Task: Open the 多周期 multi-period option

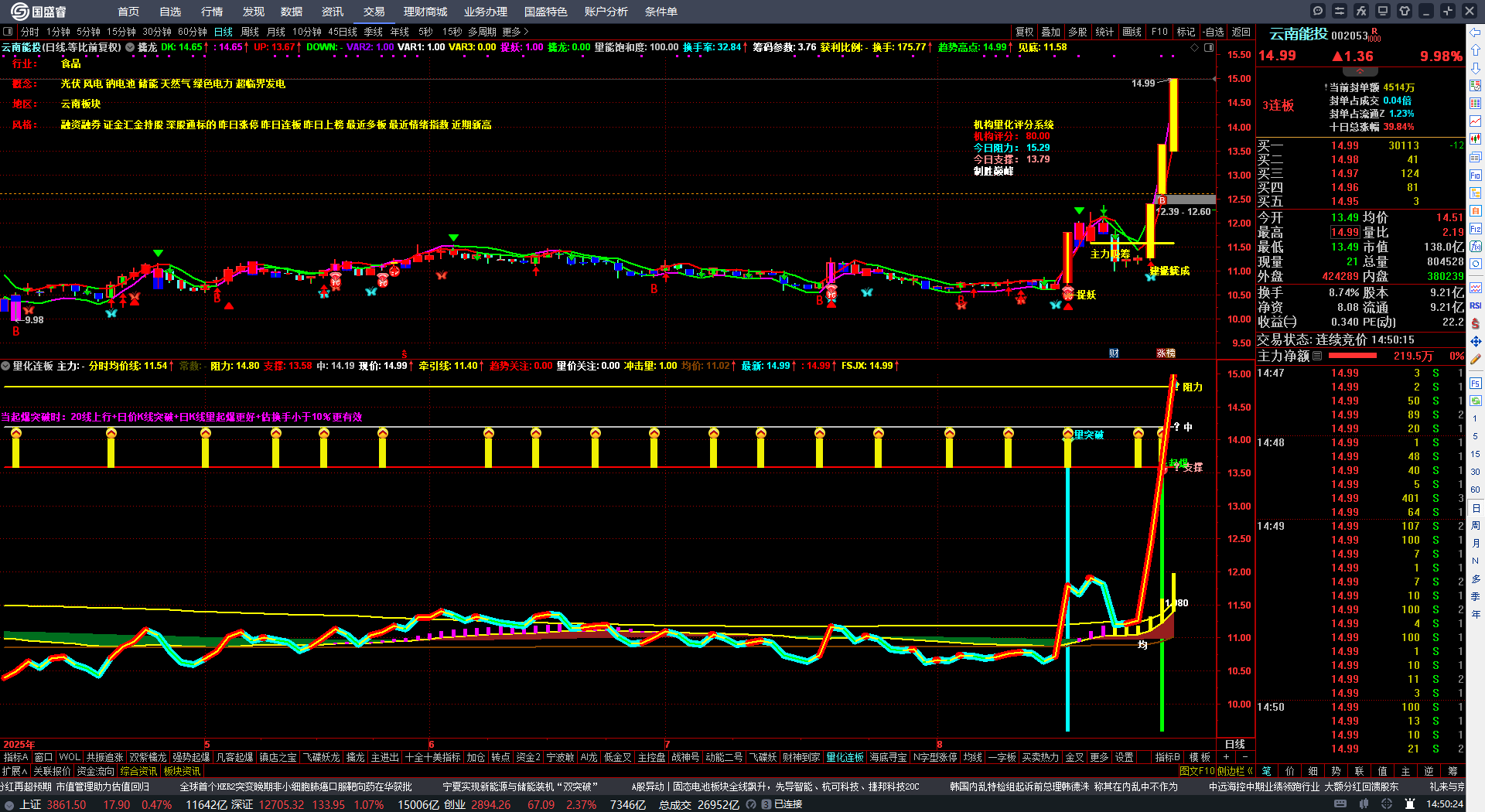Action: click(x=482, y=32)
